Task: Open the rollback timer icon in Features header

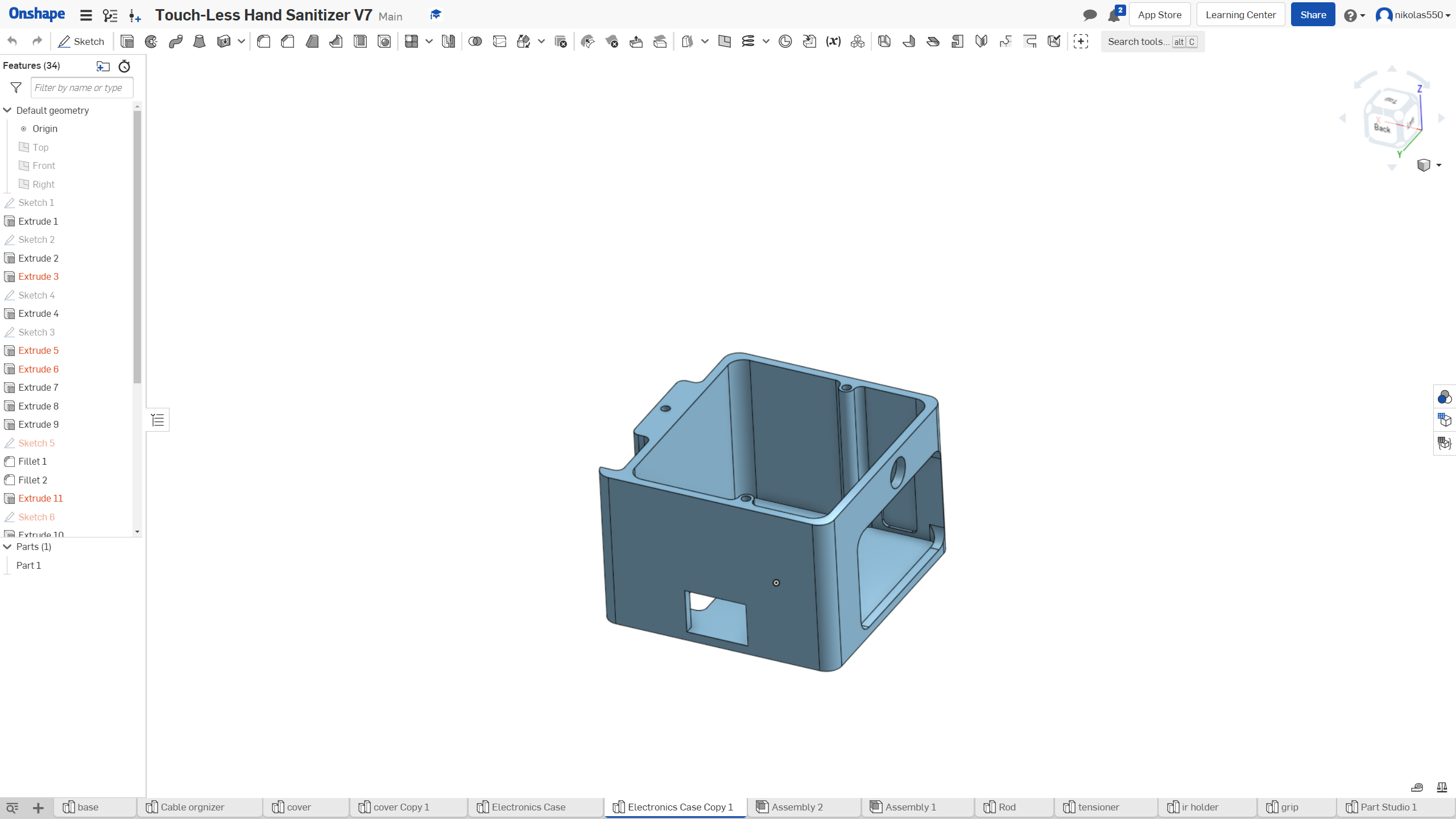Action: (124, 67)
